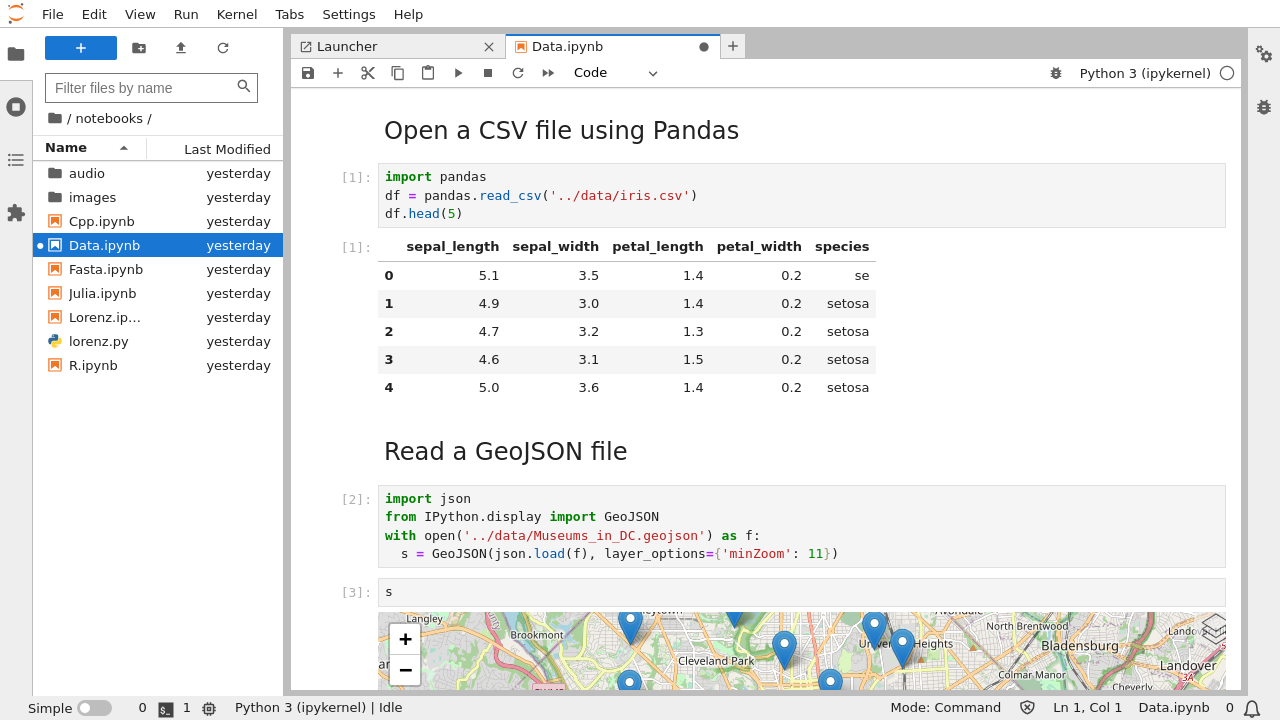Click the notebooks breadcrumb folder

pos(109,118)
